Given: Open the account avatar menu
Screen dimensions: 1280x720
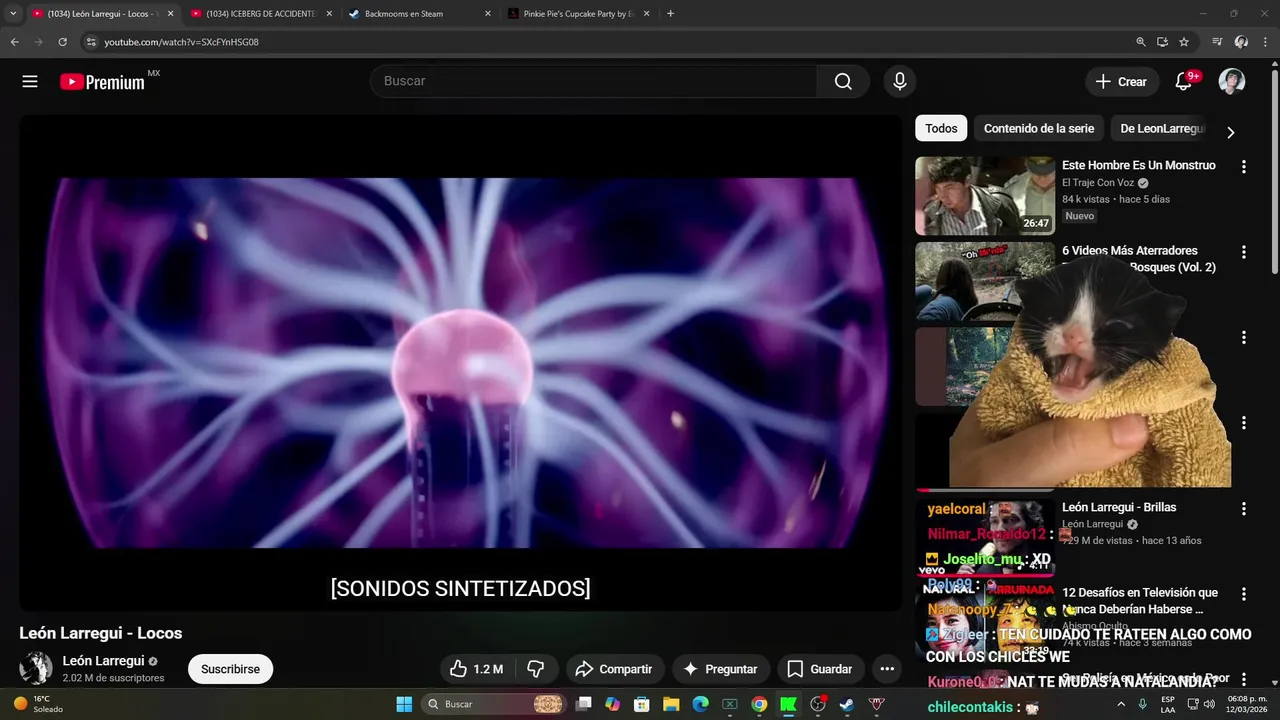Looking at the screenshot, I should pos(1232,82).
